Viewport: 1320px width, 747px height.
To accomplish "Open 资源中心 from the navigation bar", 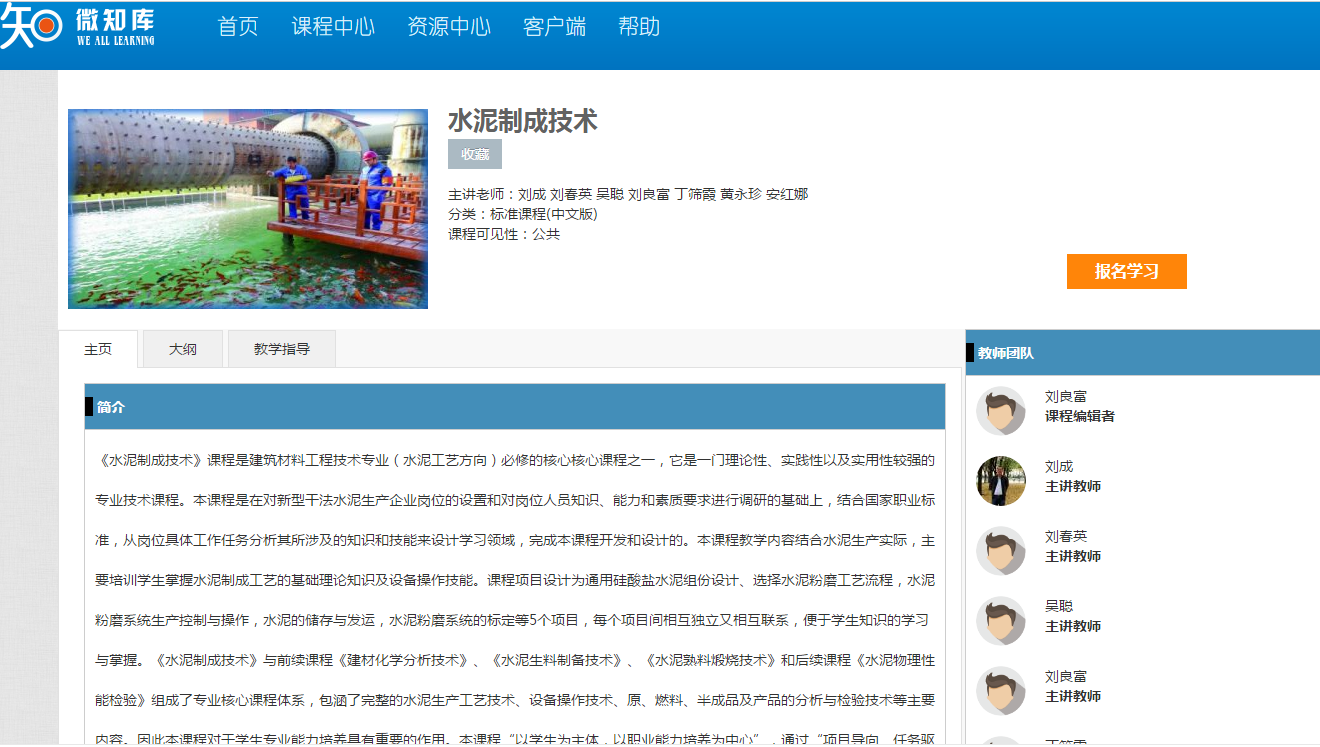I will click(449, 27).
